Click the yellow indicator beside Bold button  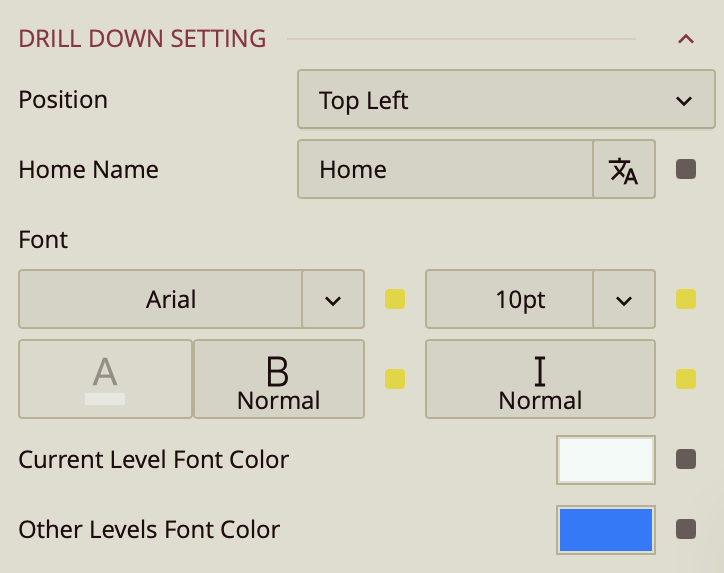coord(395,379)
